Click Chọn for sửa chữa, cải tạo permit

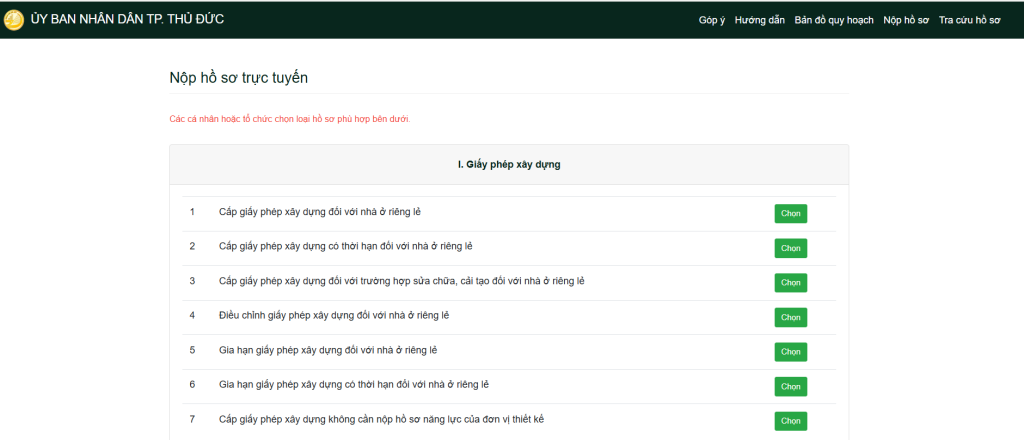coord(790,283)
